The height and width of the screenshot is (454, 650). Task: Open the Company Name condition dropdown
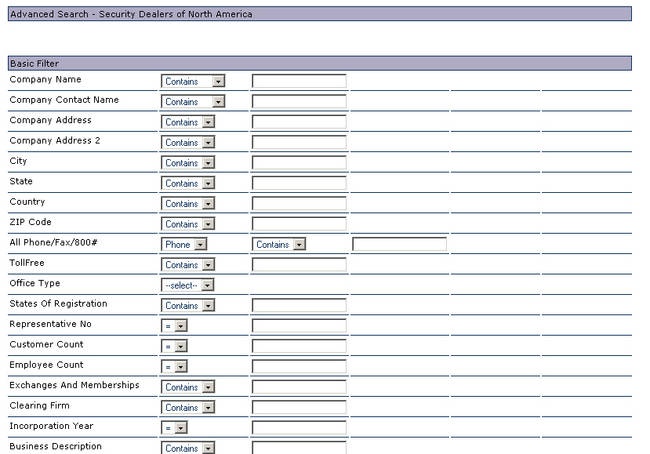[193, 82]
